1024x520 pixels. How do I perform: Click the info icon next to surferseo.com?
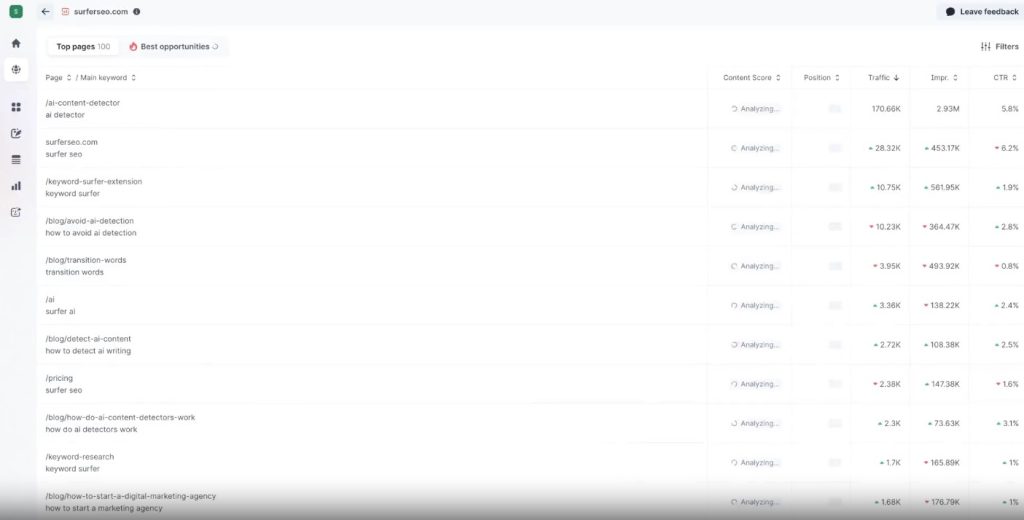(x=136, y=12)
